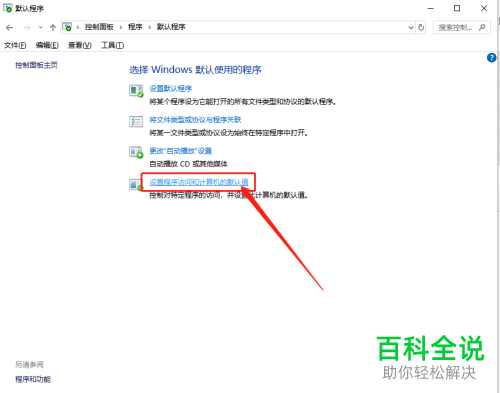Open 程序和功能 under 另请参阅
This screenshot has width=500, height=393.
click(x=33, y=379)
